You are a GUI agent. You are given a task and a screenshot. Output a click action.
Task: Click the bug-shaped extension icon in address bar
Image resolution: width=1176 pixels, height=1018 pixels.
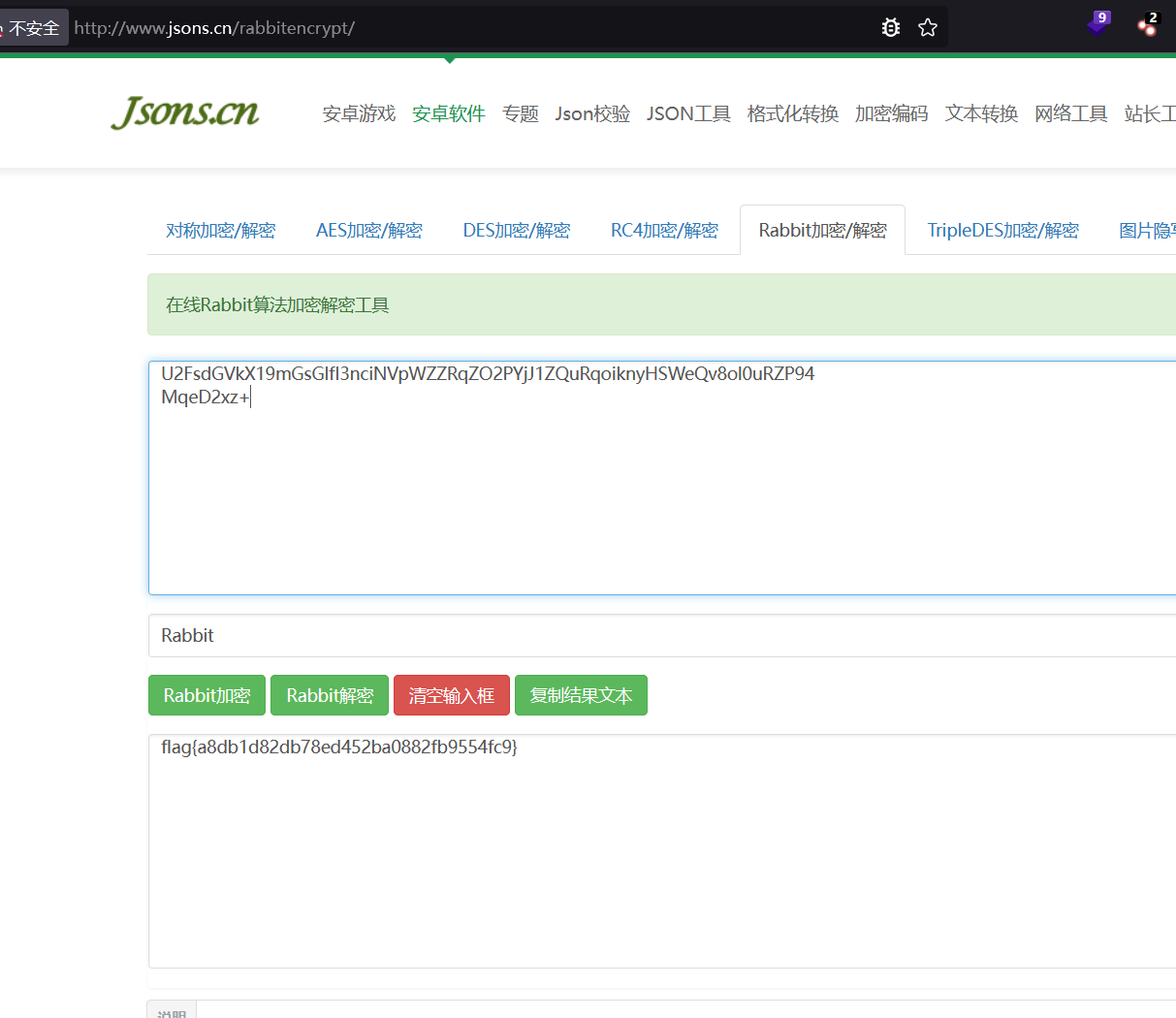point(891,28)
